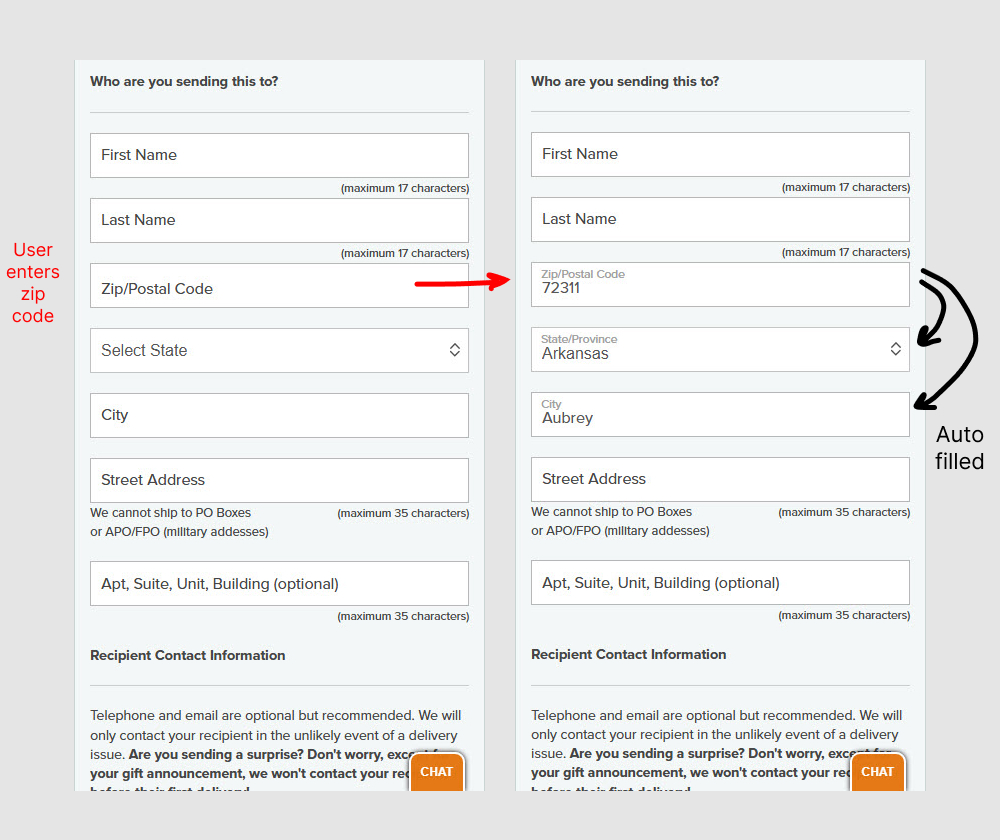Click Street Address field in right form
The height and width of the screenshot is (840, 1000).
pyautogui.click(x=720, y=479)
